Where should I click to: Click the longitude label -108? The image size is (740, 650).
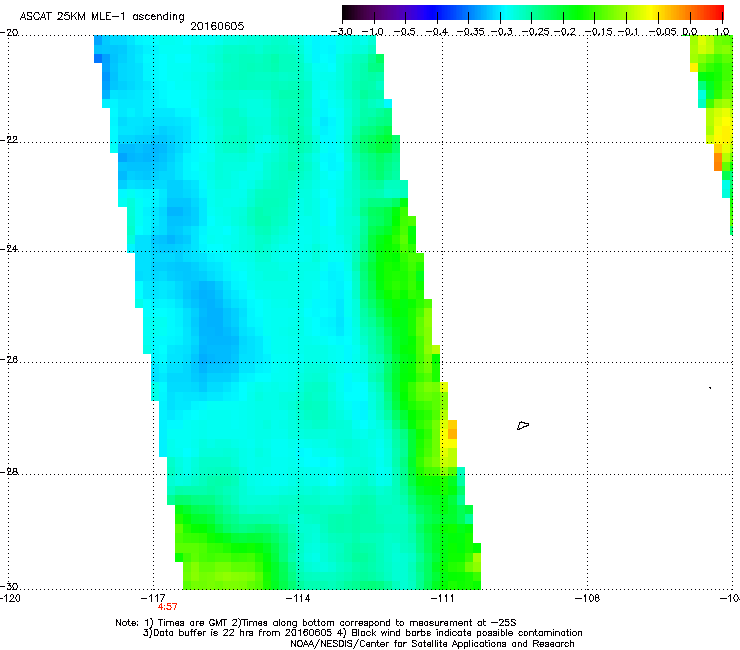588,598
